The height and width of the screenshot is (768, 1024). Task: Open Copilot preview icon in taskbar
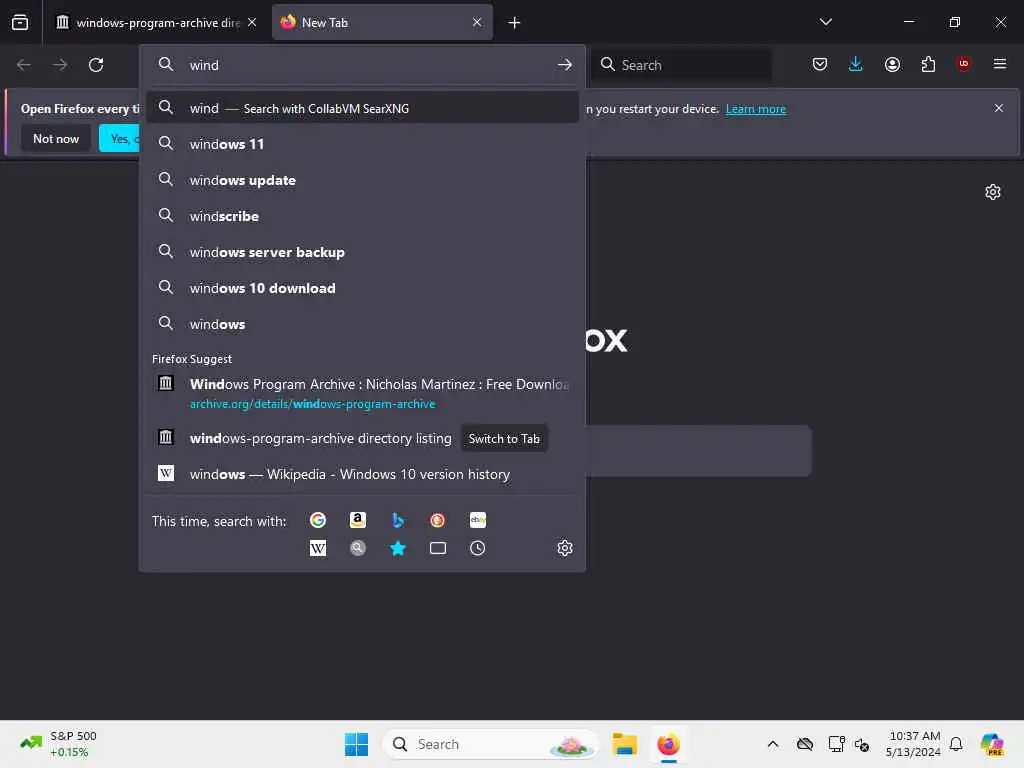click(x=993, y=744)
